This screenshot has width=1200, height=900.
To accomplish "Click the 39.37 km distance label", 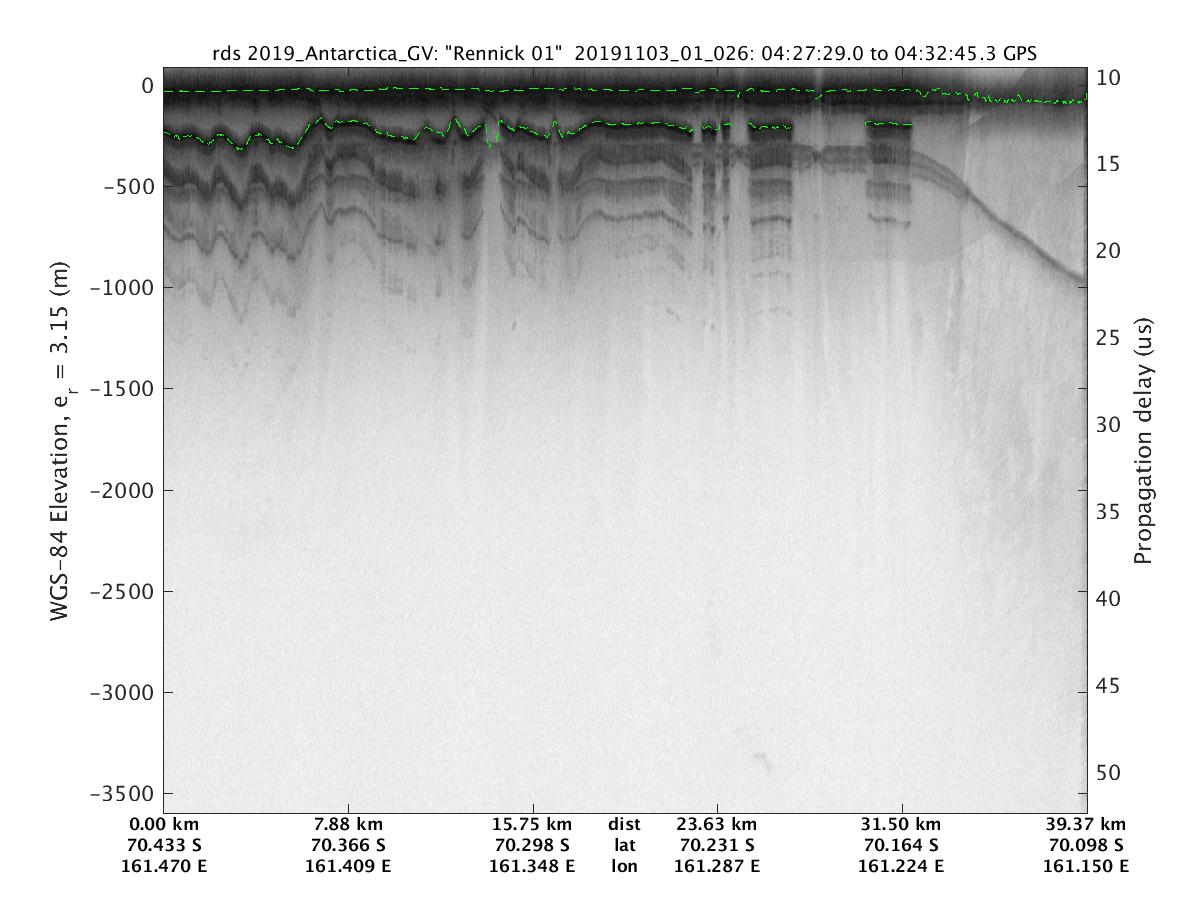I will 1086,825.
